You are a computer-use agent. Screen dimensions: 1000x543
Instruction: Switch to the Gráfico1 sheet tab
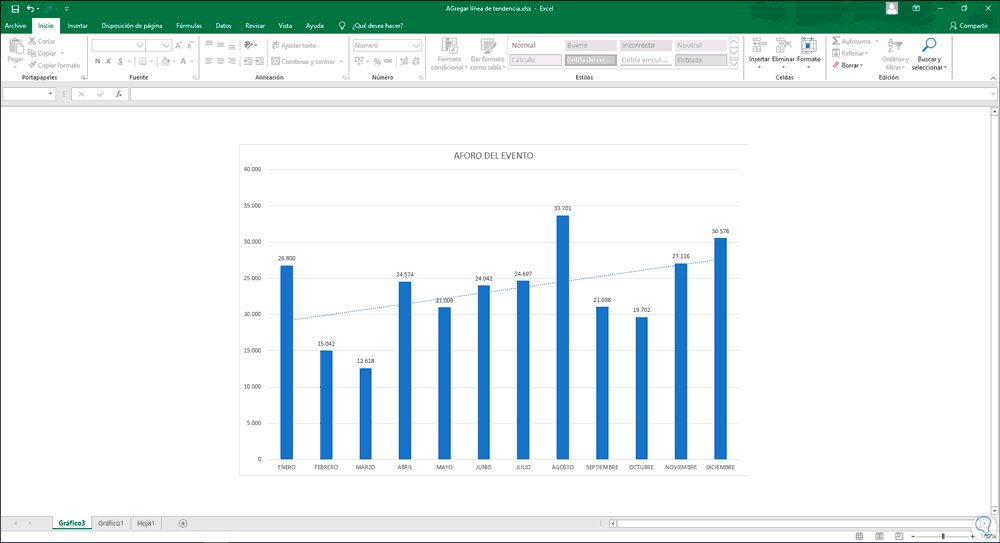tap(110, 523)
